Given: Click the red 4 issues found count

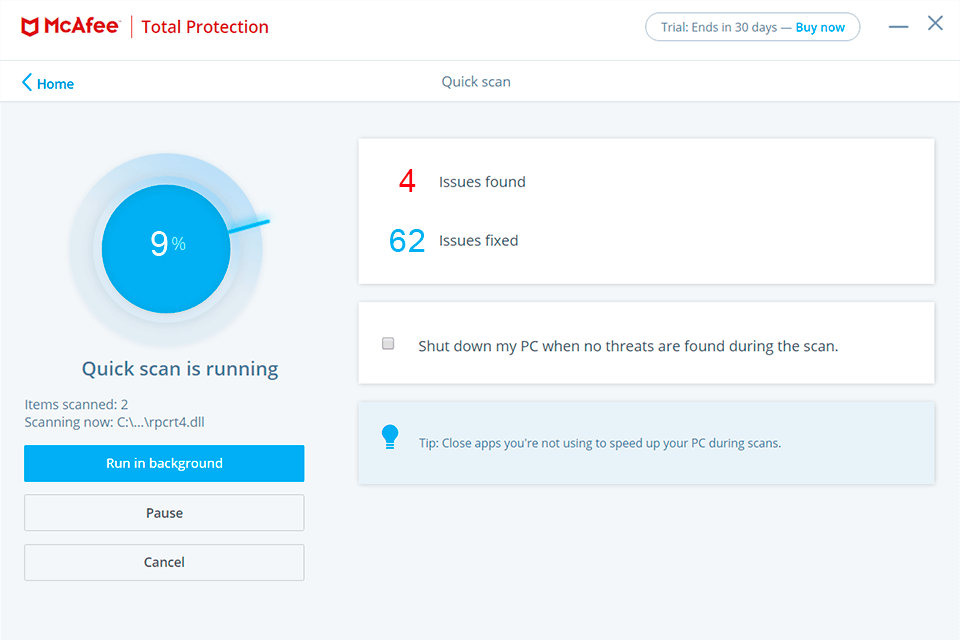Looking at the screenshot, I should coord(407,182).
